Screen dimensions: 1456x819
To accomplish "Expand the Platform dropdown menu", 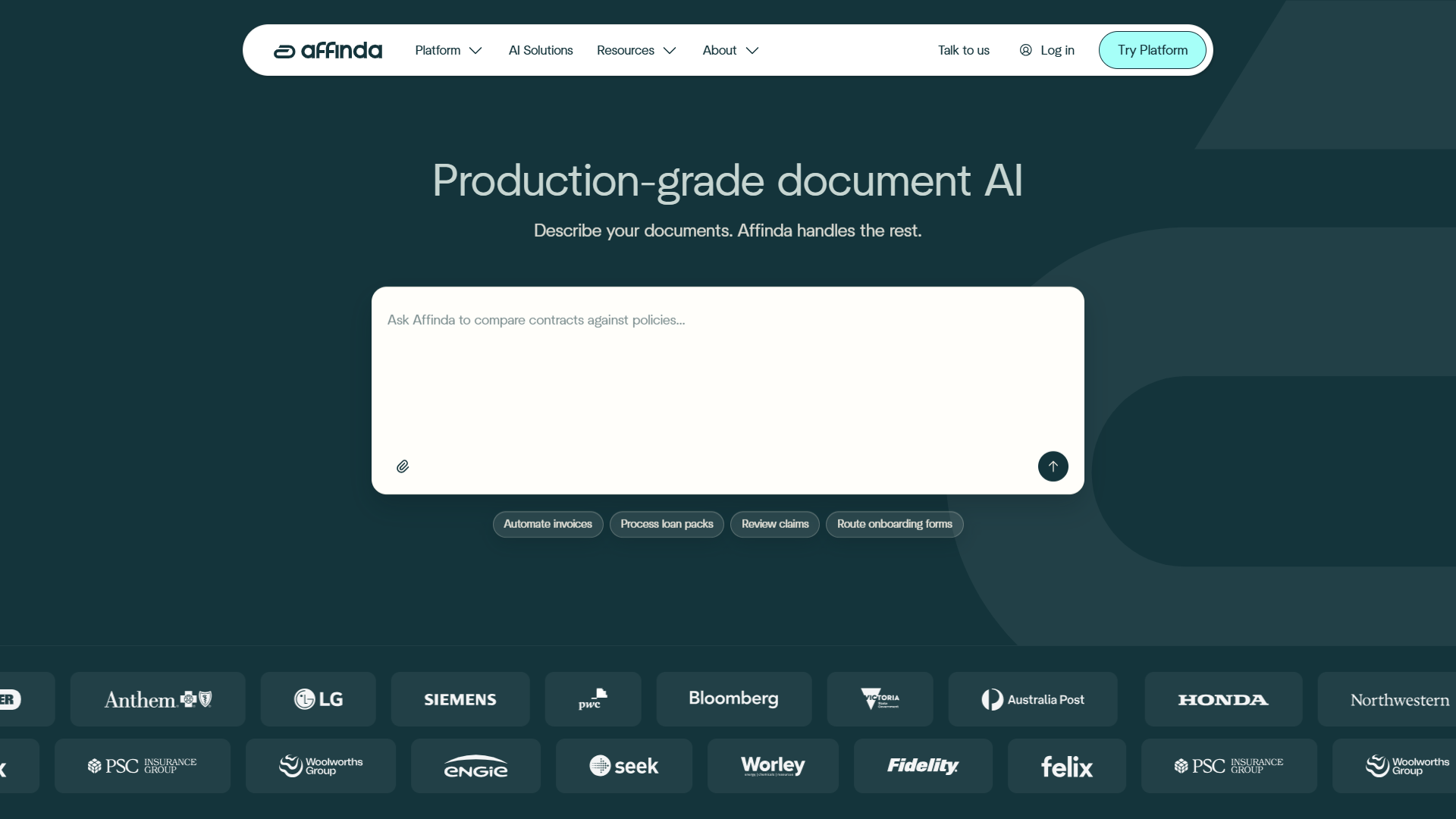I will 448,50.
